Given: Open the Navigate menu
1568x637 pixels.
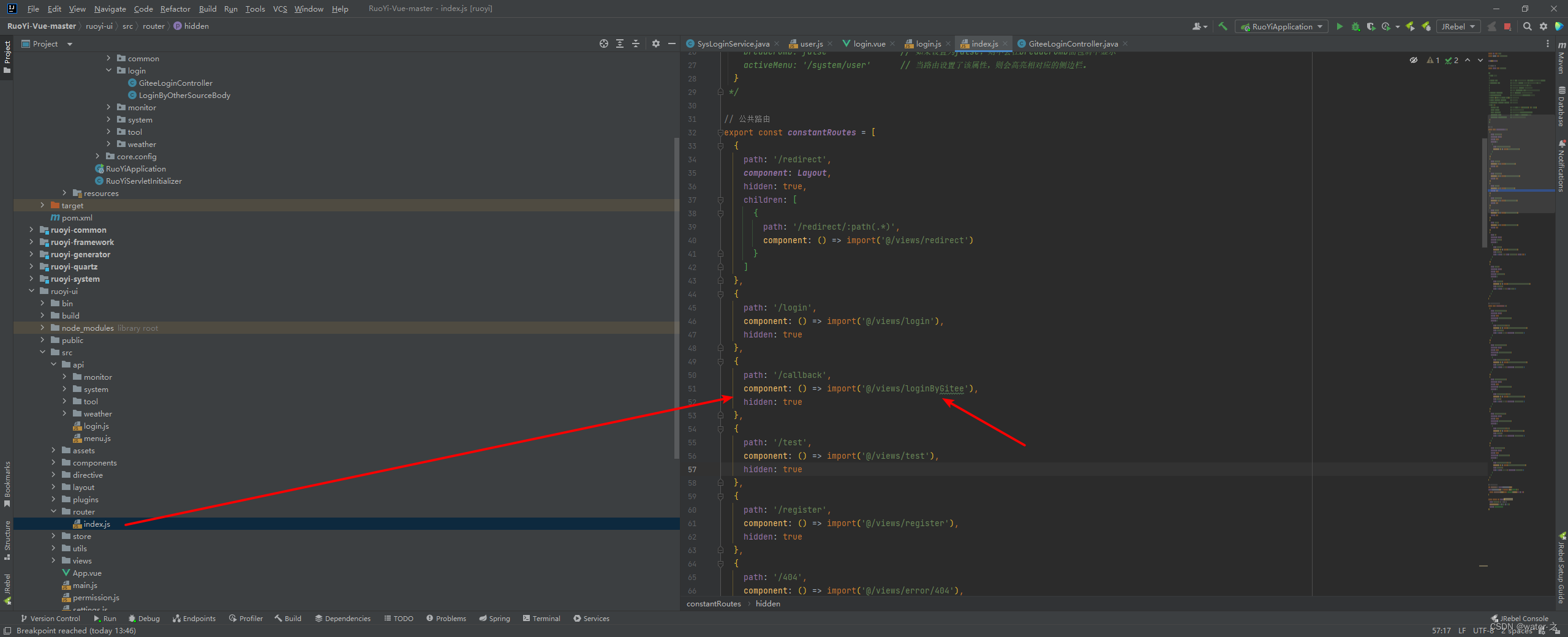Looking at the screenshot, I should [x=110, y=9].
